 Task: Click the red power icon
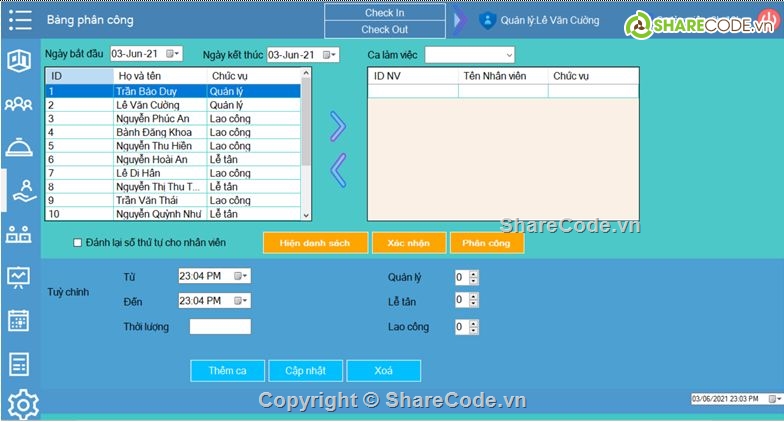(x=768, y=18)
